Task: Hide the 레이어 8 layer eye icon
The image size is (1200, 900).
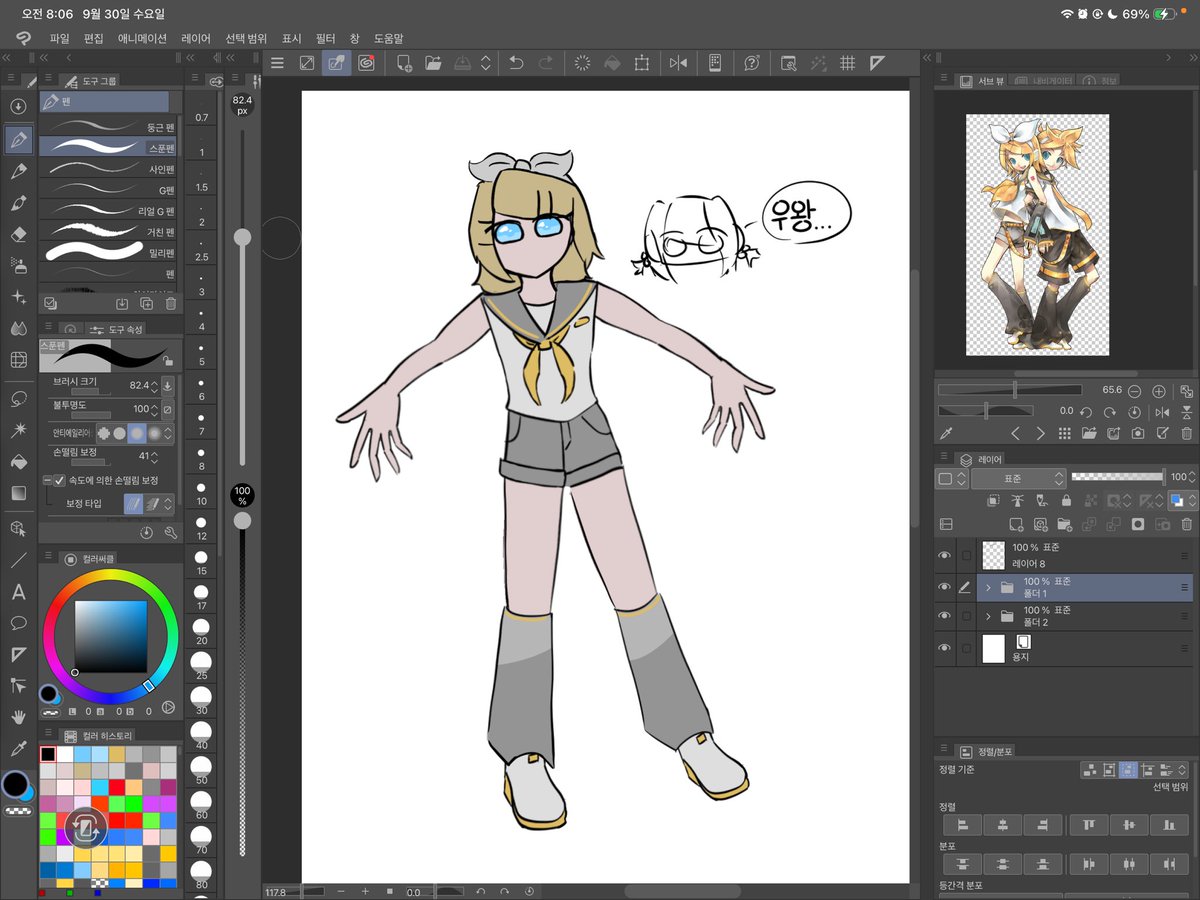Action: click(x=944, y=555)
